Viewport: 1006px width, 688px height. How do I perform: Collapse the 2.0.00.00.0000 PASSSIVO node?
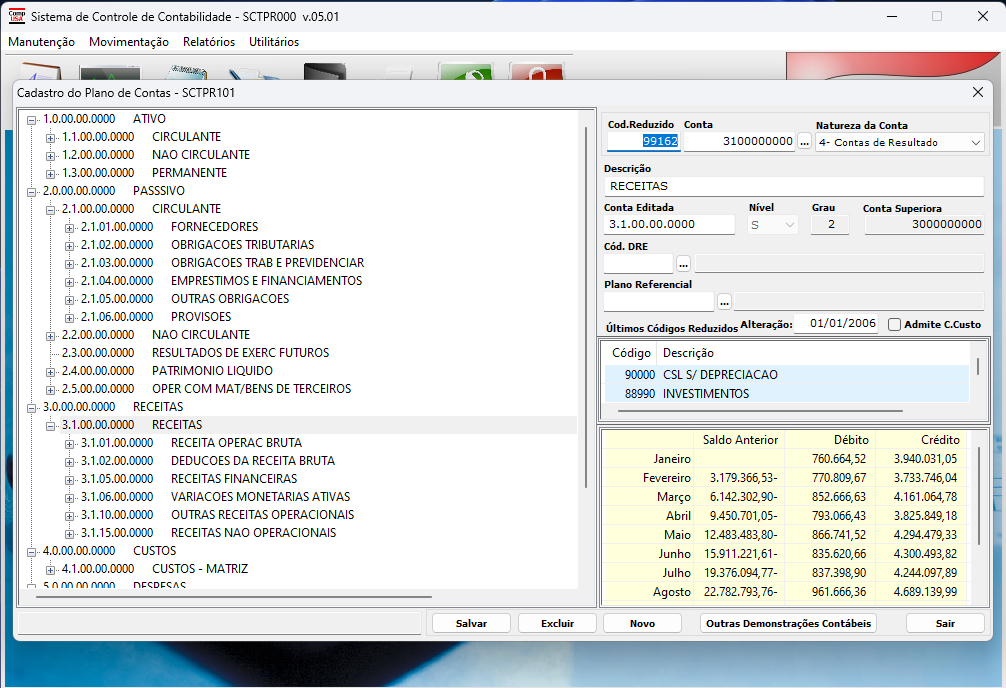31,192
